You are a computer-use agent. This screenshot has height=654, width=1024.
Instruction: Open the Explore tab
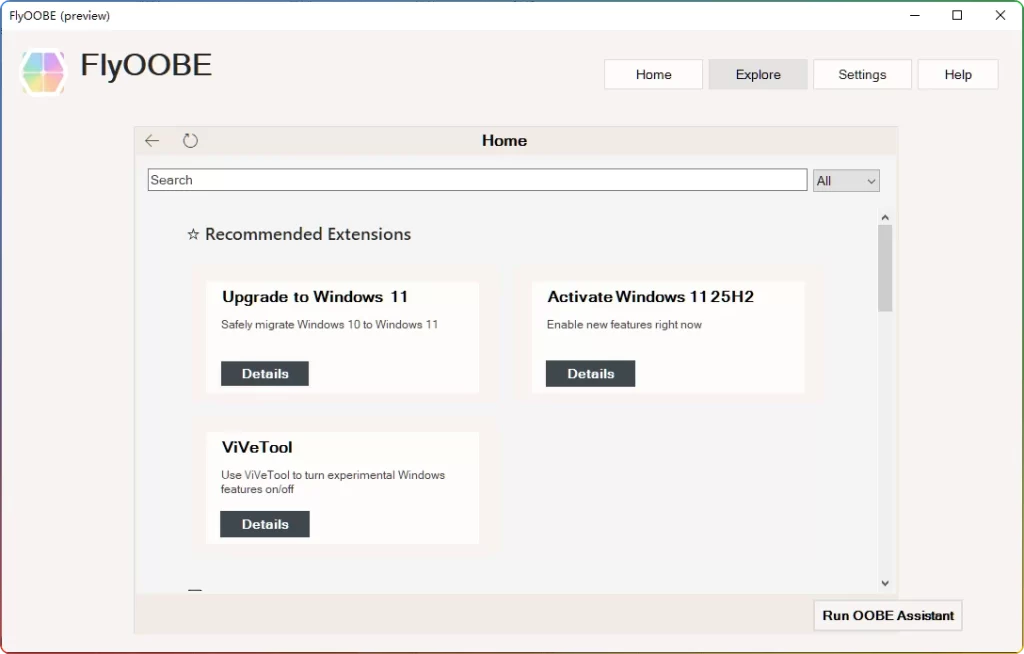(757, 73)
